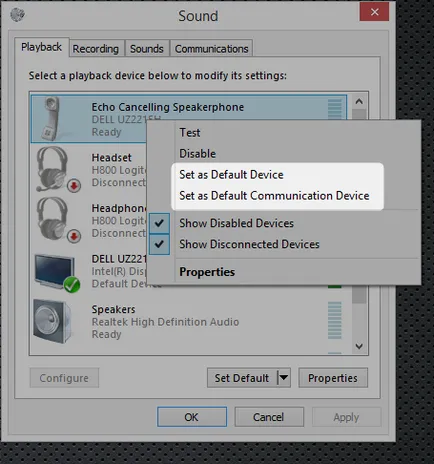434x464 pixels.
Task: Click the OK button
Action: click(192, 417)
